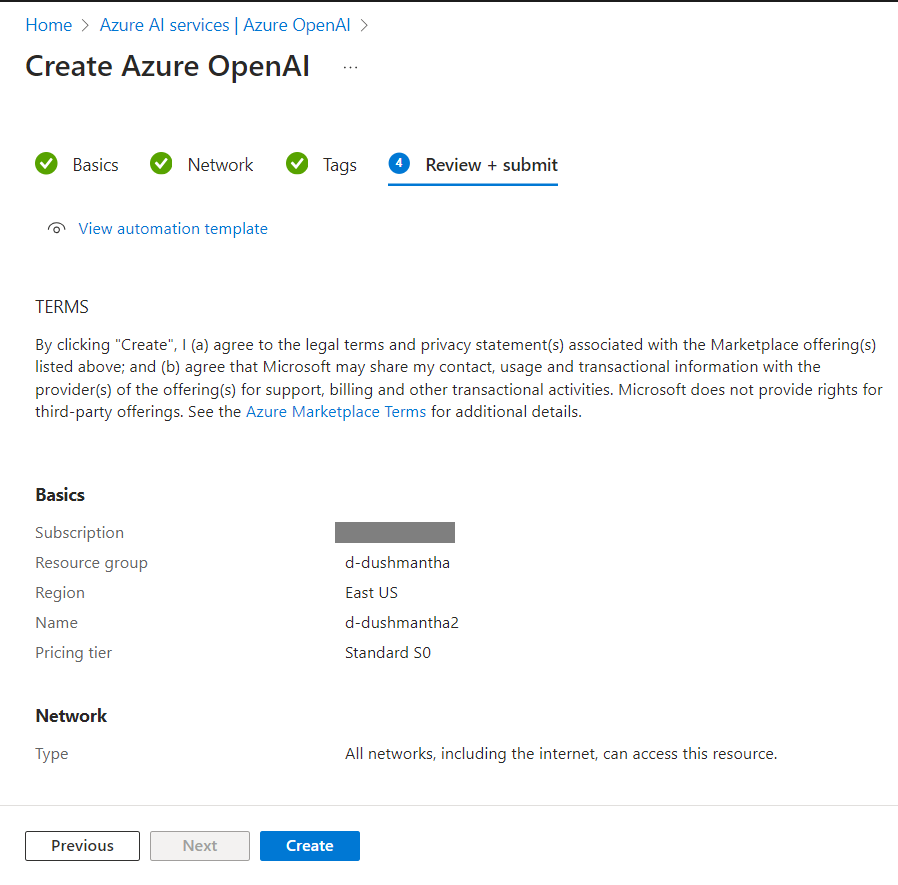Viewport: 898px width, 885px height.
Task: Switch to the Basics tab
Action: (95, 163)
